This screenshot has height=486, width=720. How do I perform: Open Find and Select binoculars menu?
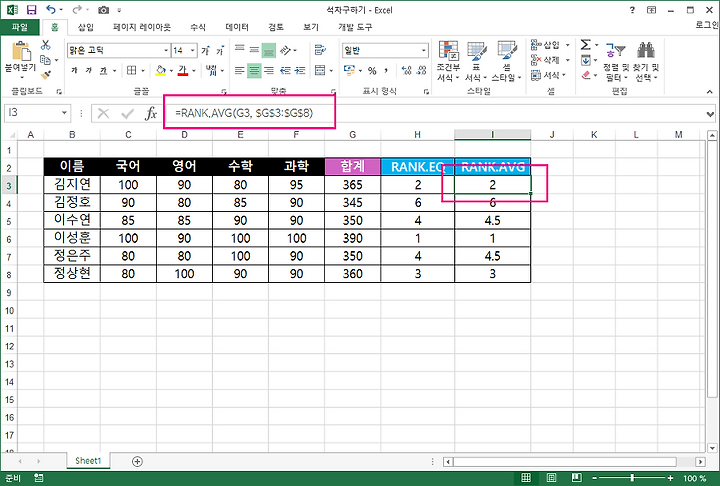tap(646, 61)
